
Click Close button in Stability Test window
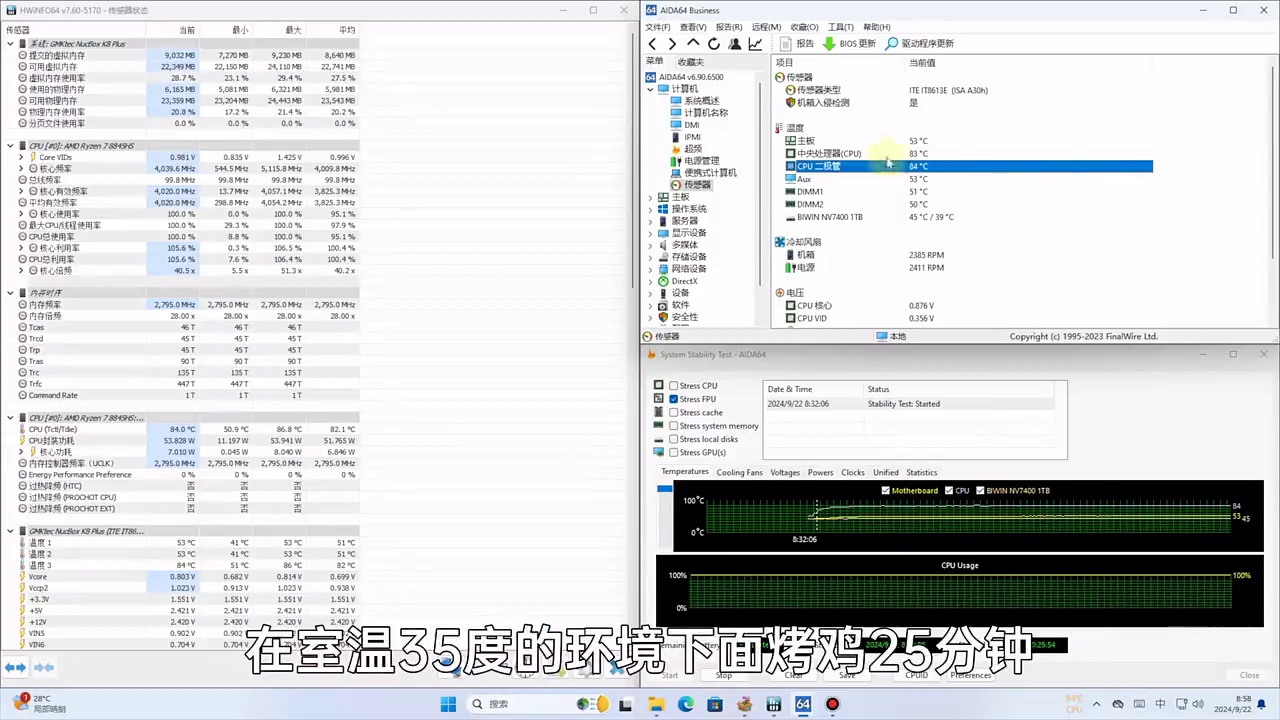[x=1250, y=675]
